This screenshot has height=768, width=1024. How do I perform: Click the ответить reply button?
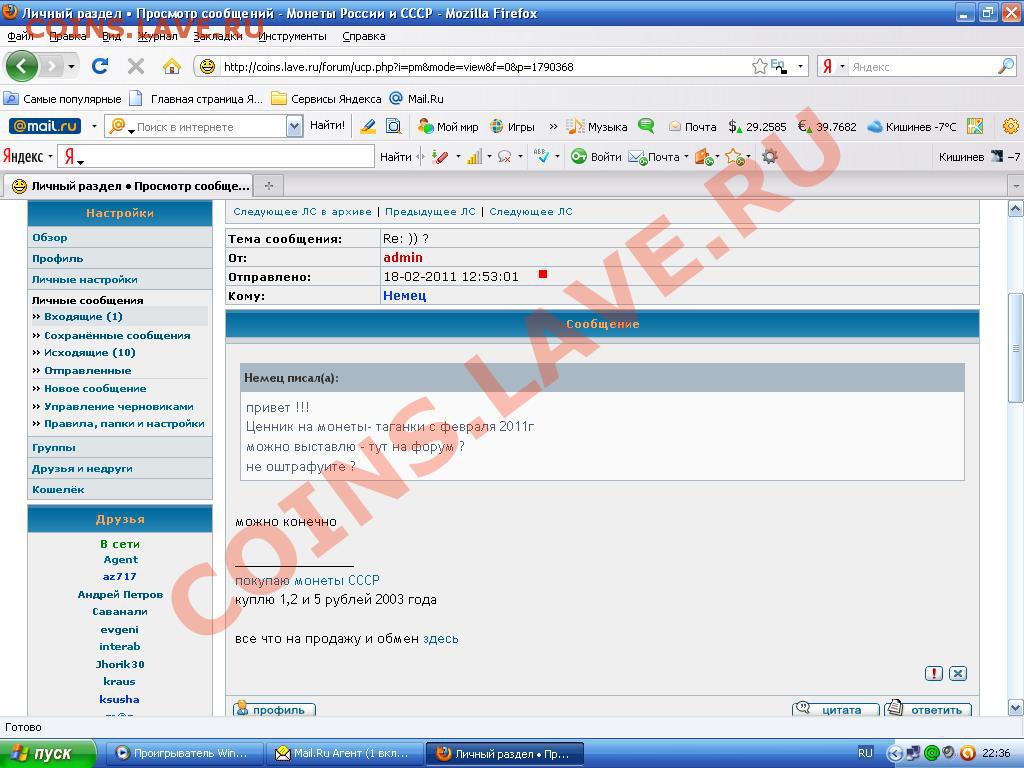[928, 709]
